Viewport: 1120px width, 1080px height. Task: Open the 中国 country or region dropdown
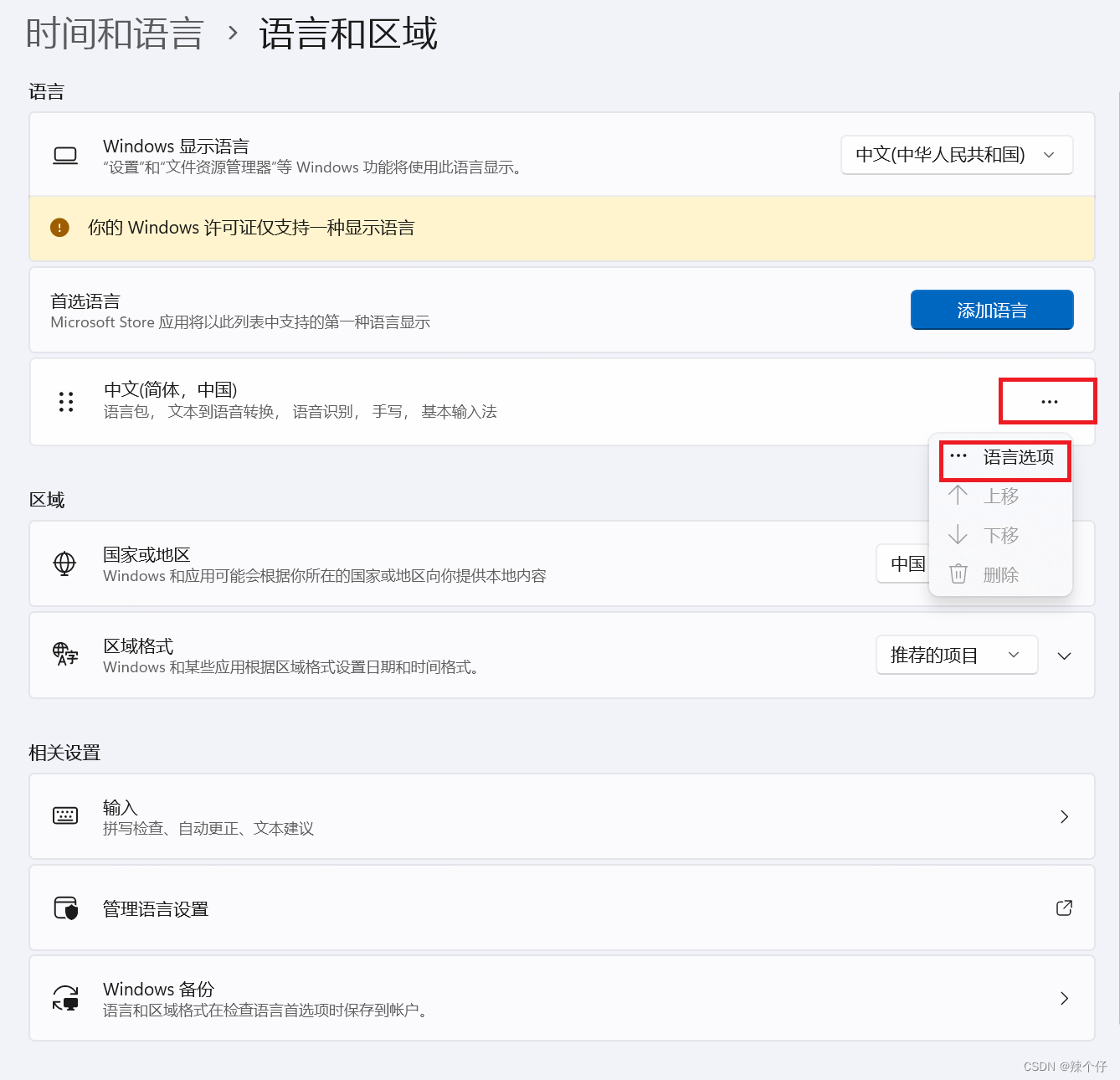(903, 563)
